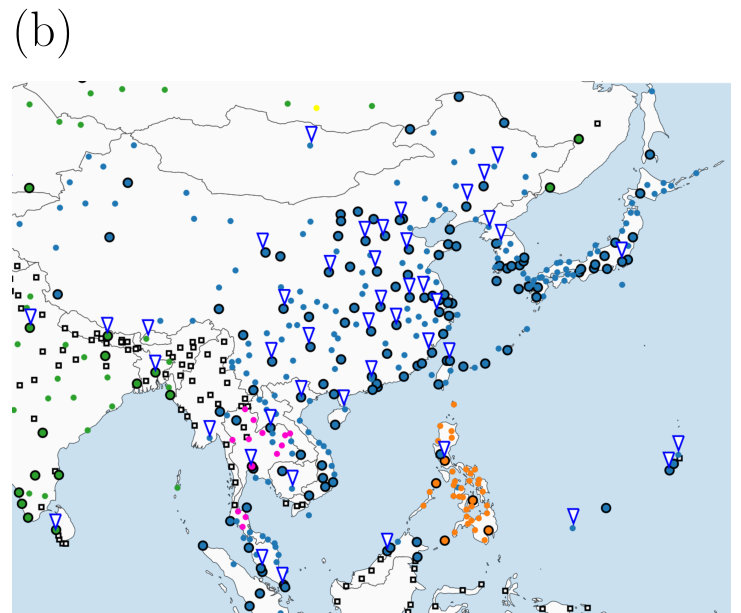
Task: Click the lone square marker in far-east Russia
Action: 597,123
